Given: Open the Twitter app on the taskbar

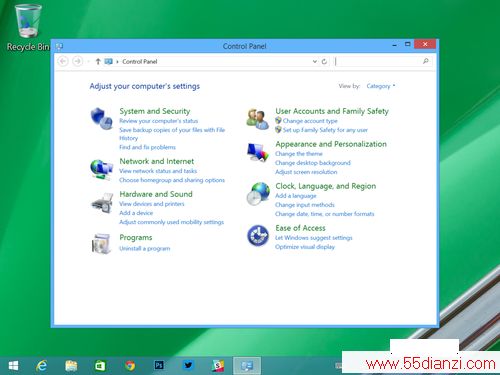Looking at the screenshot, I should [188, 365].
